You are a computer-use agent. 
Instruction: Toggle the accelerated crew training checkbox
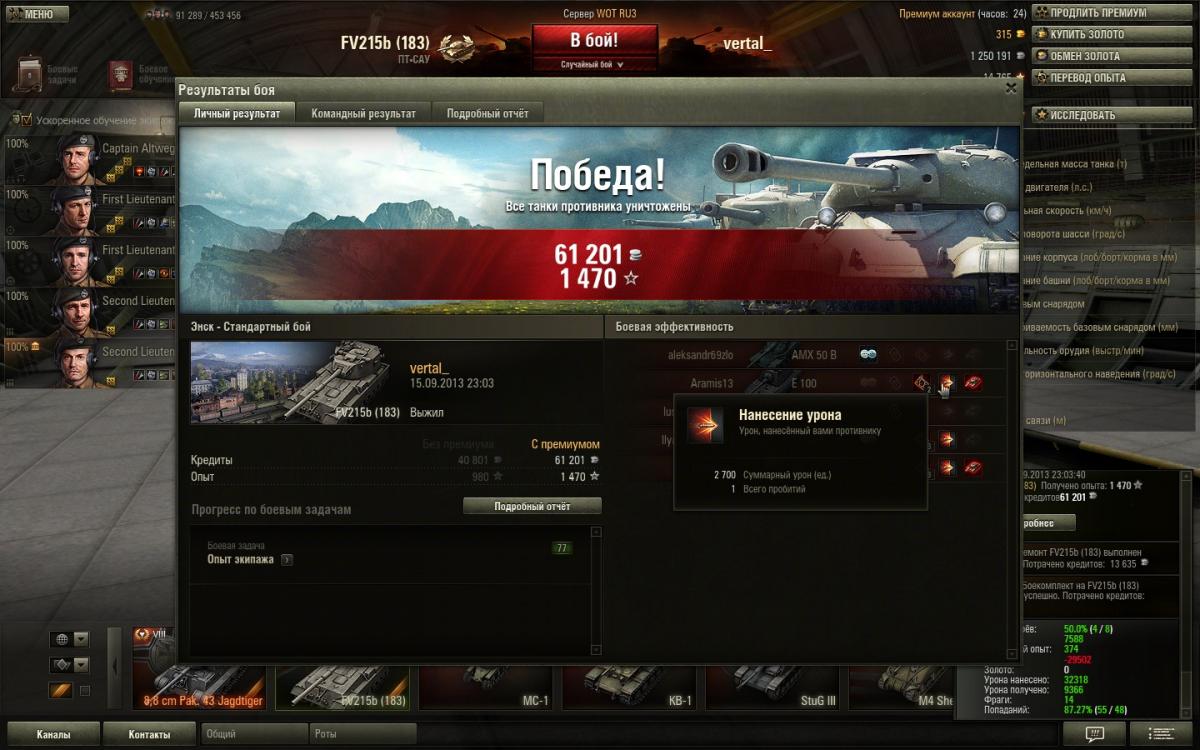[27, 119]
